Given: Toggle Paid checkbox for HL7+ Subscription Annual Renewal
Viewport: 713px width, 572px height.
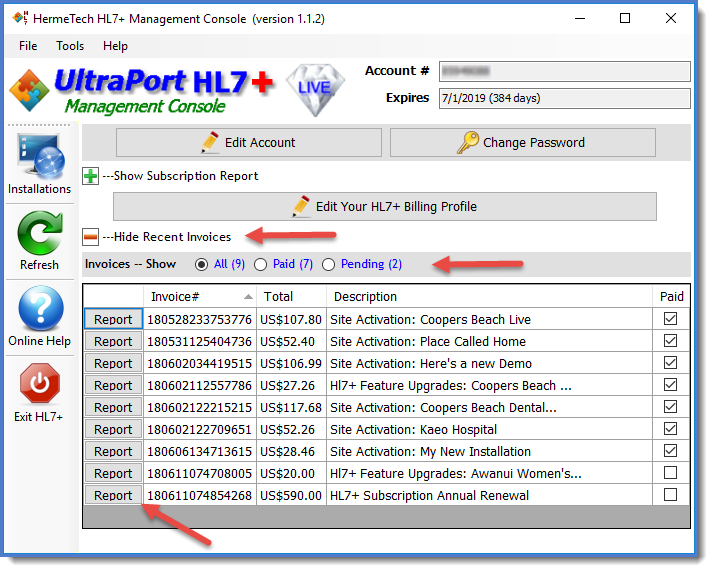Looking at the screenshot, I should 670,495.
